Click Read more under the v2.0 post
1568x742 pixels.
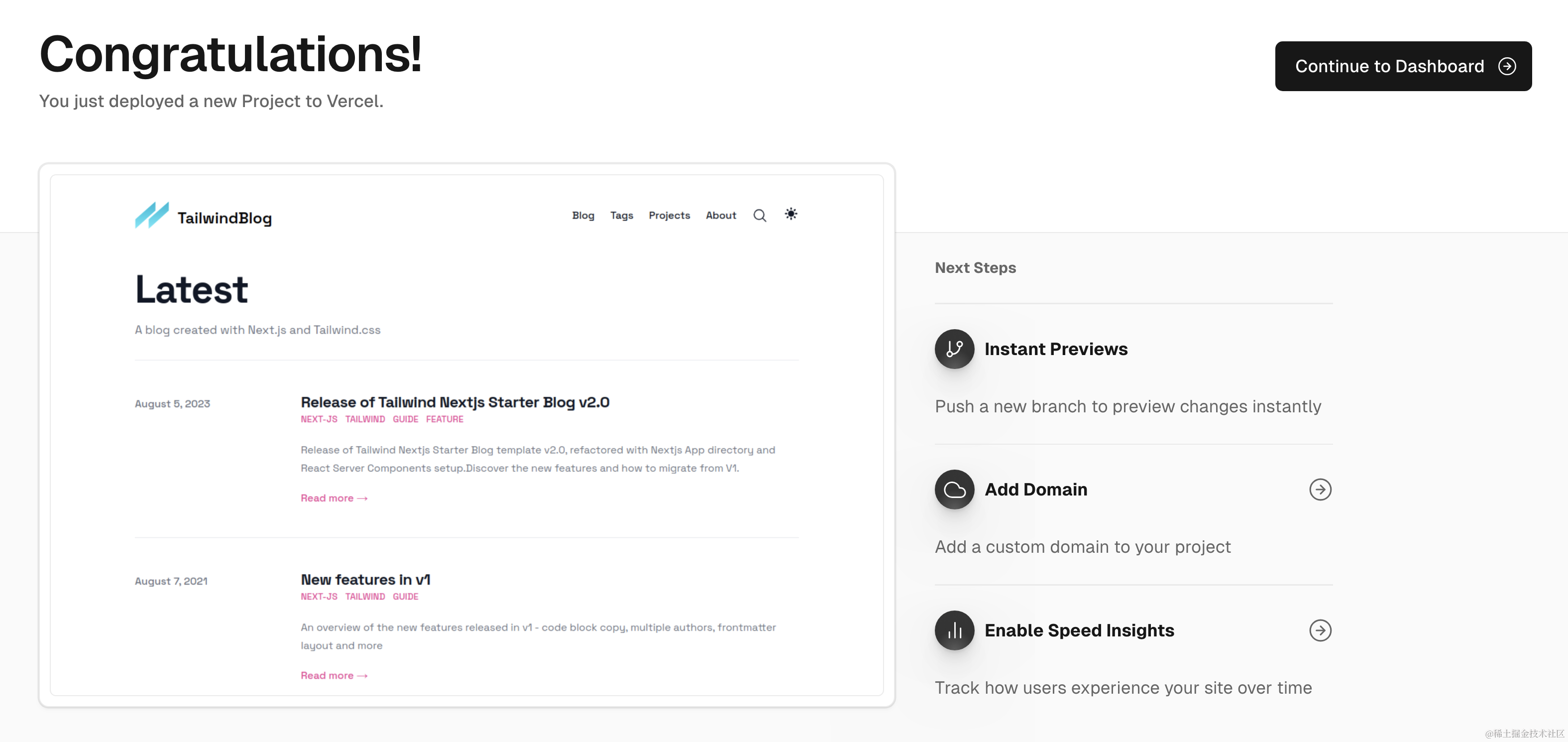[334, 498]
